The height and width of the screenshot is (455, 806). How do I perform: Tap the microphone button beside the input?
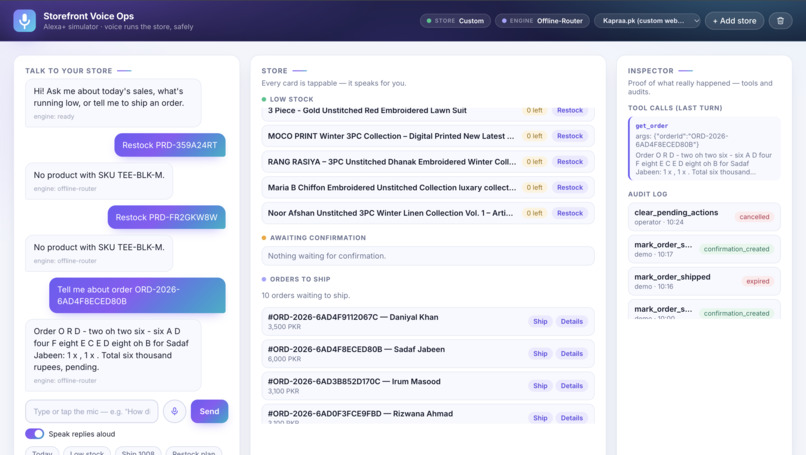175,411
